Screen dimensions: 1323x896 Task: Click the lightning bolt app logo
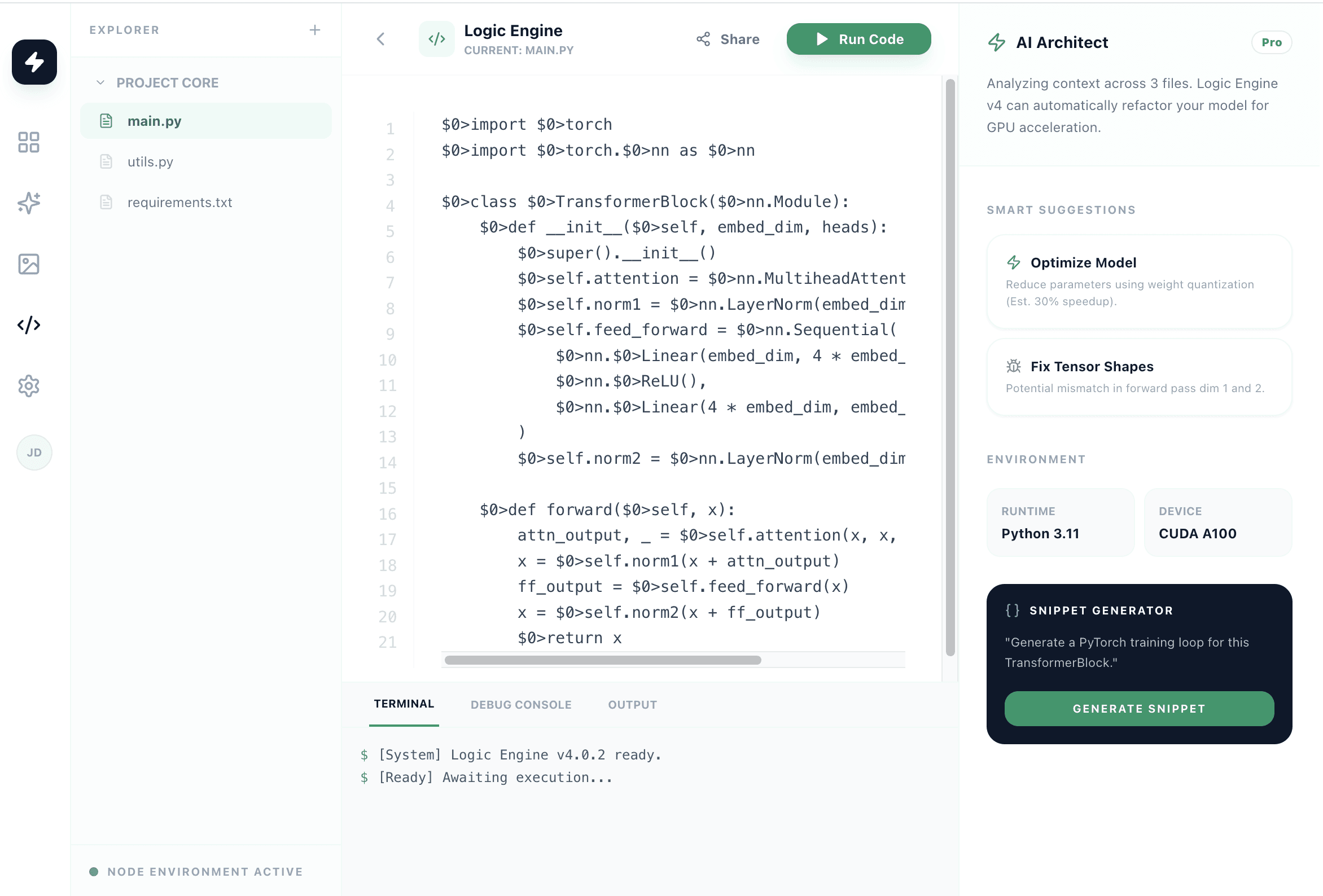pos(34,62)
